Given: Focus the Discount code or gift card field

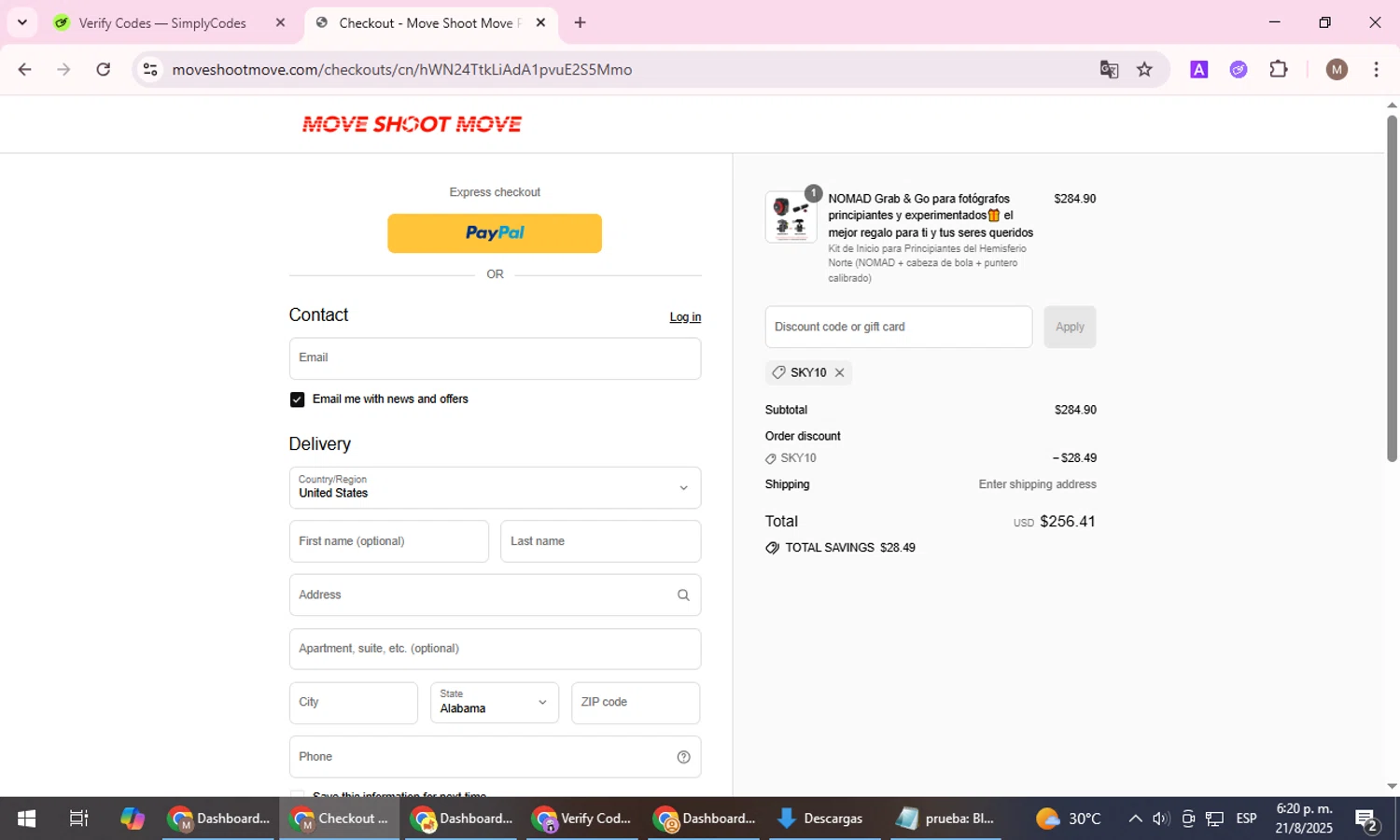Looking at the screenshot, I should 899,327.
